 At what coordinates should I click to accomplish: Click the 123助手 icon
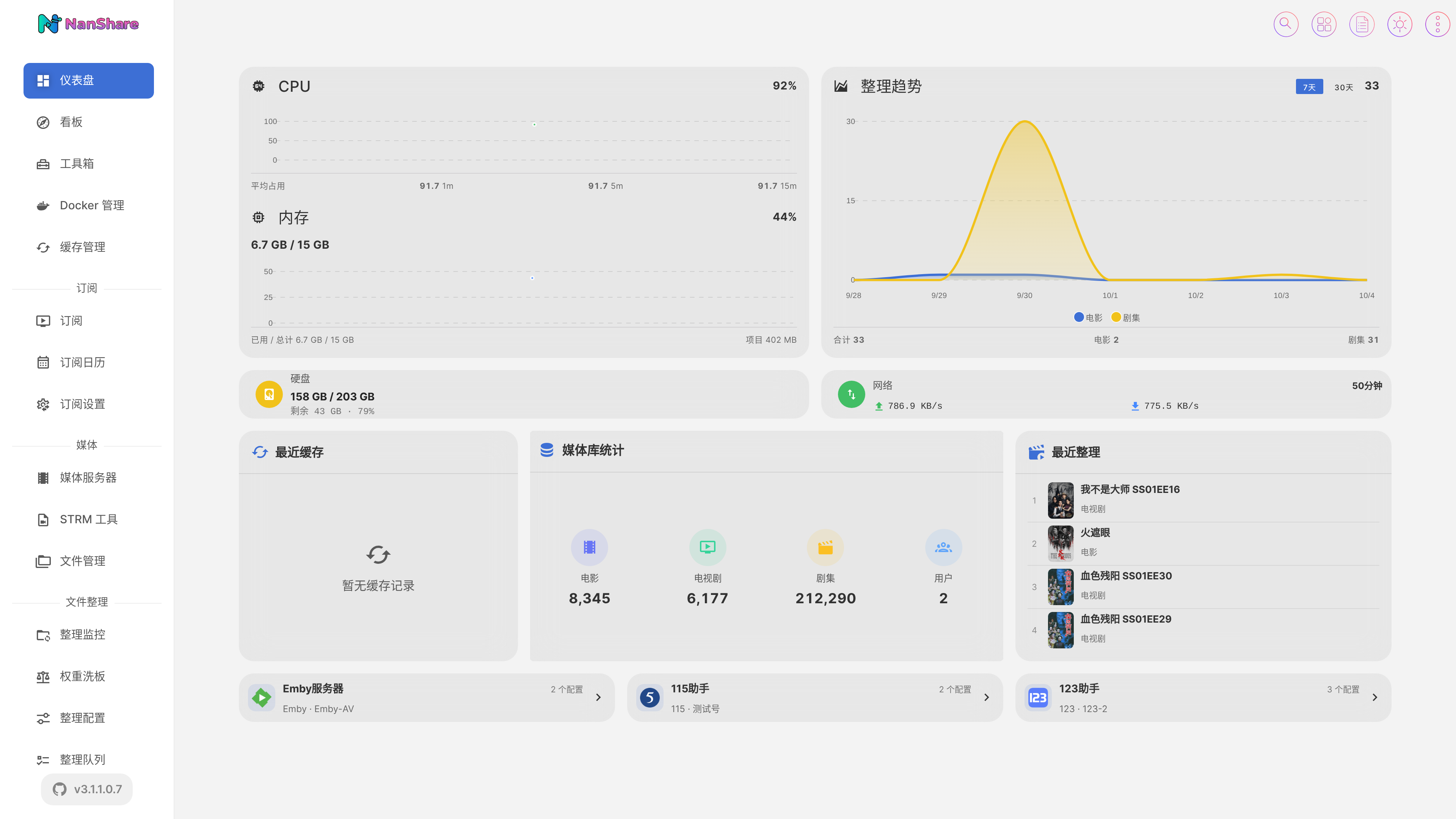pos(1038,698)
